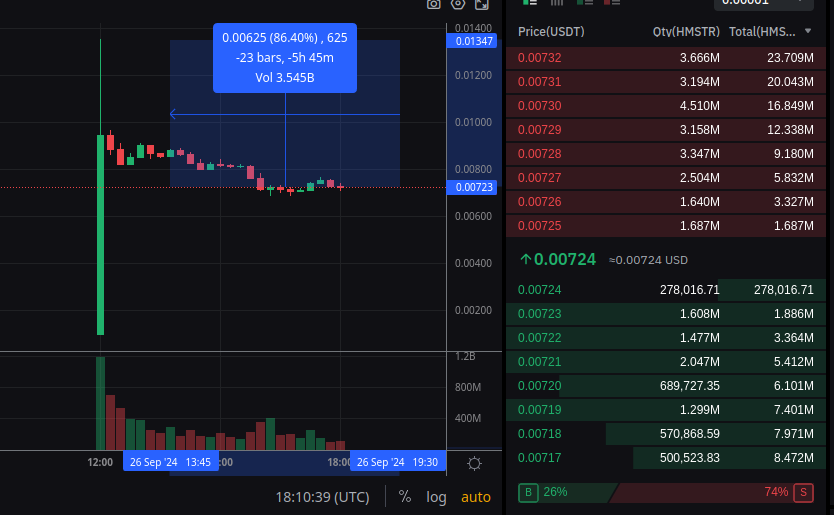Take a chart snapshot with the camera icon
The width and height of the screenshot is (834, 515).
coord(433,4)
